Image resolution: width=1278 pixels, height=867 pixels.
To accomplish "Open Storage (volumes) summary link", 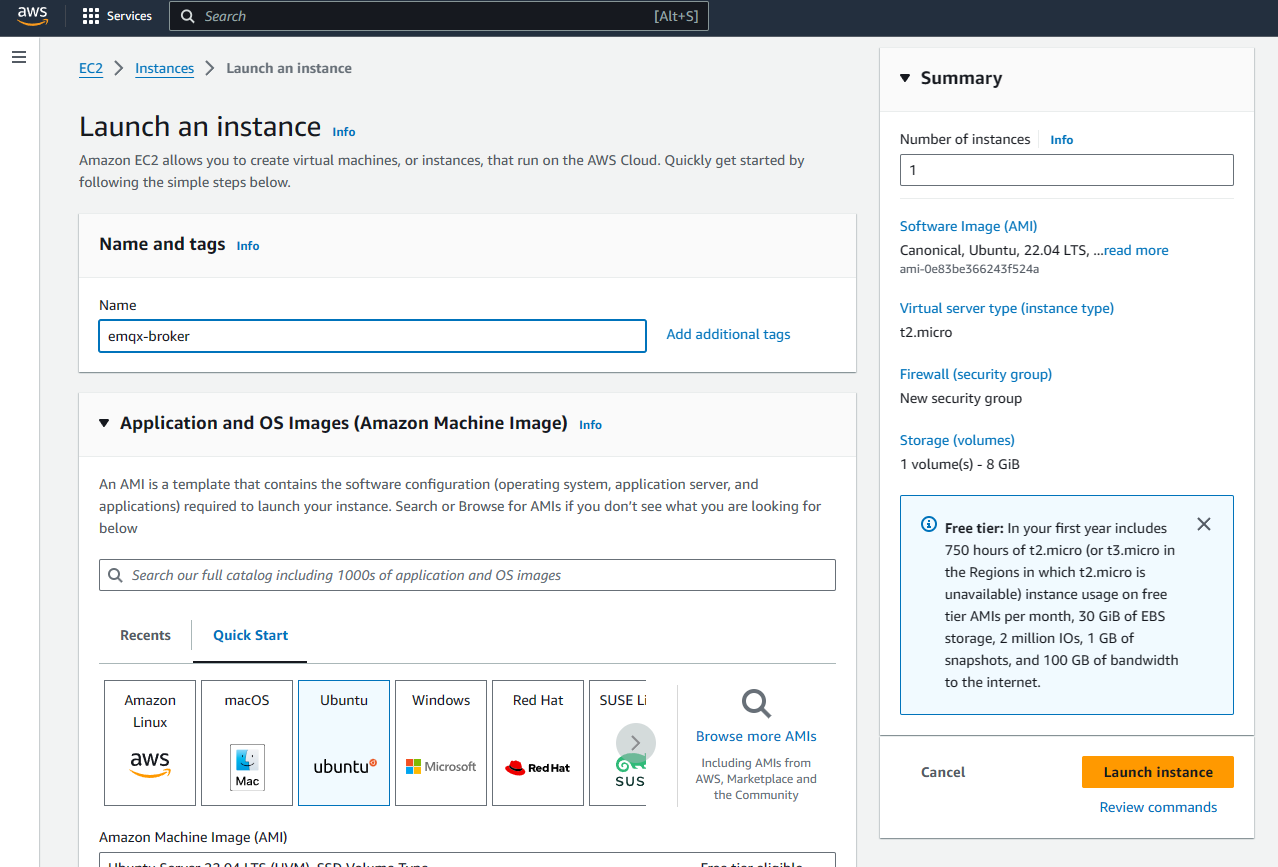I will [957, 440].
